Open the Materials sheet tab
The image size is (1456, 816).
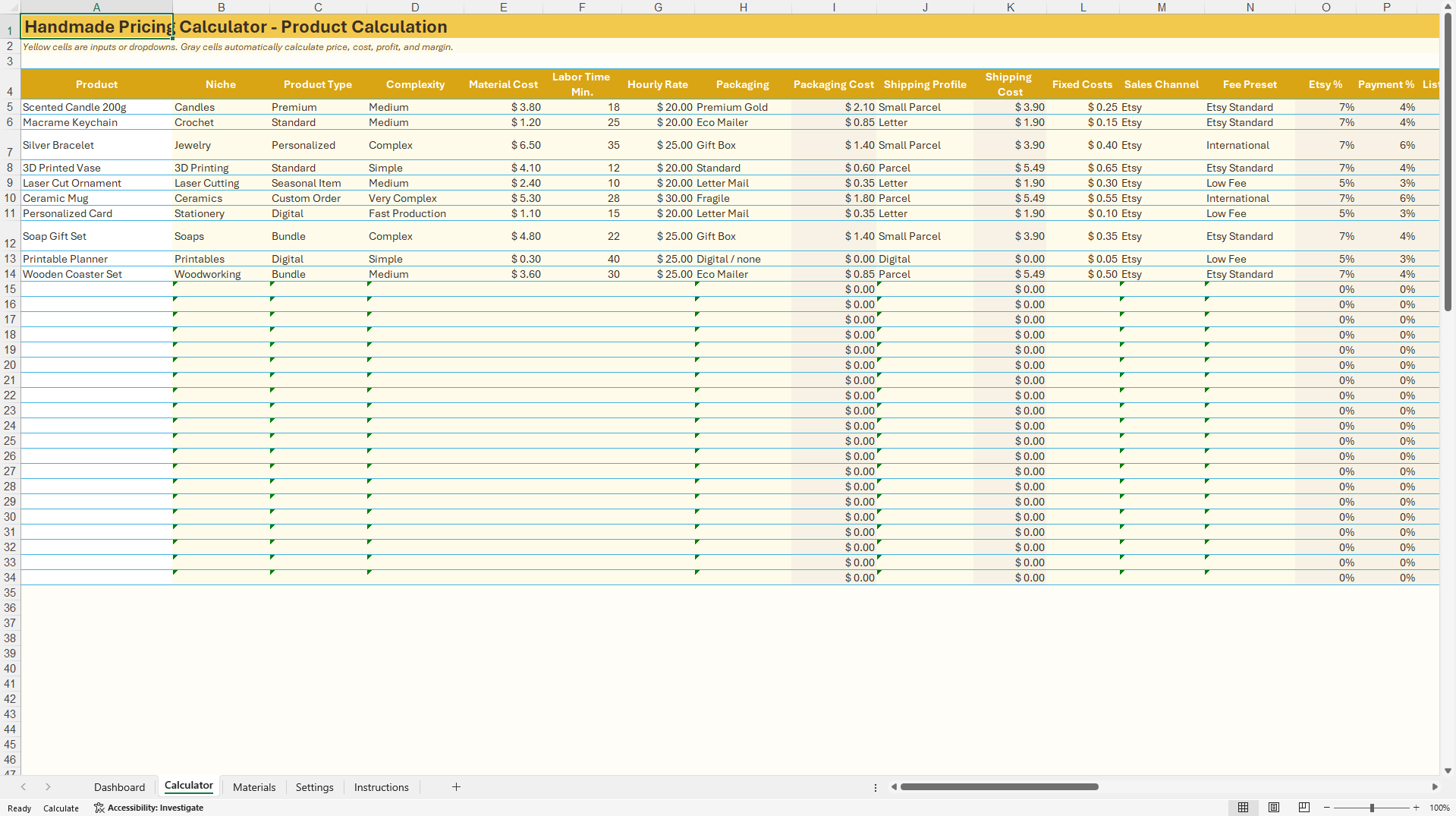click(x=254, y=787)
